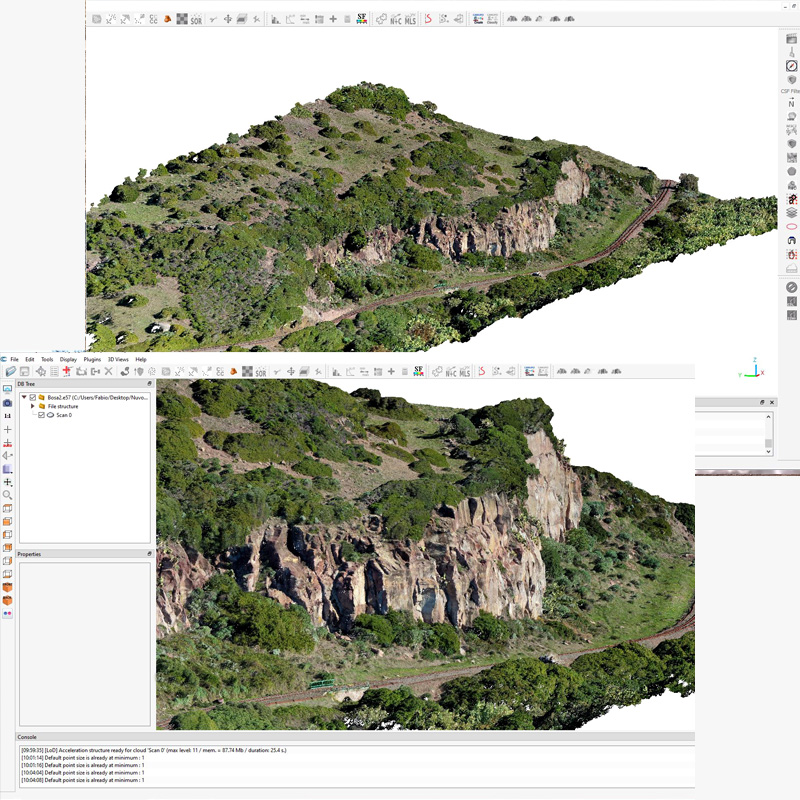Click the magnifier zoom icon in left sidebar

[x=7, y=495]
